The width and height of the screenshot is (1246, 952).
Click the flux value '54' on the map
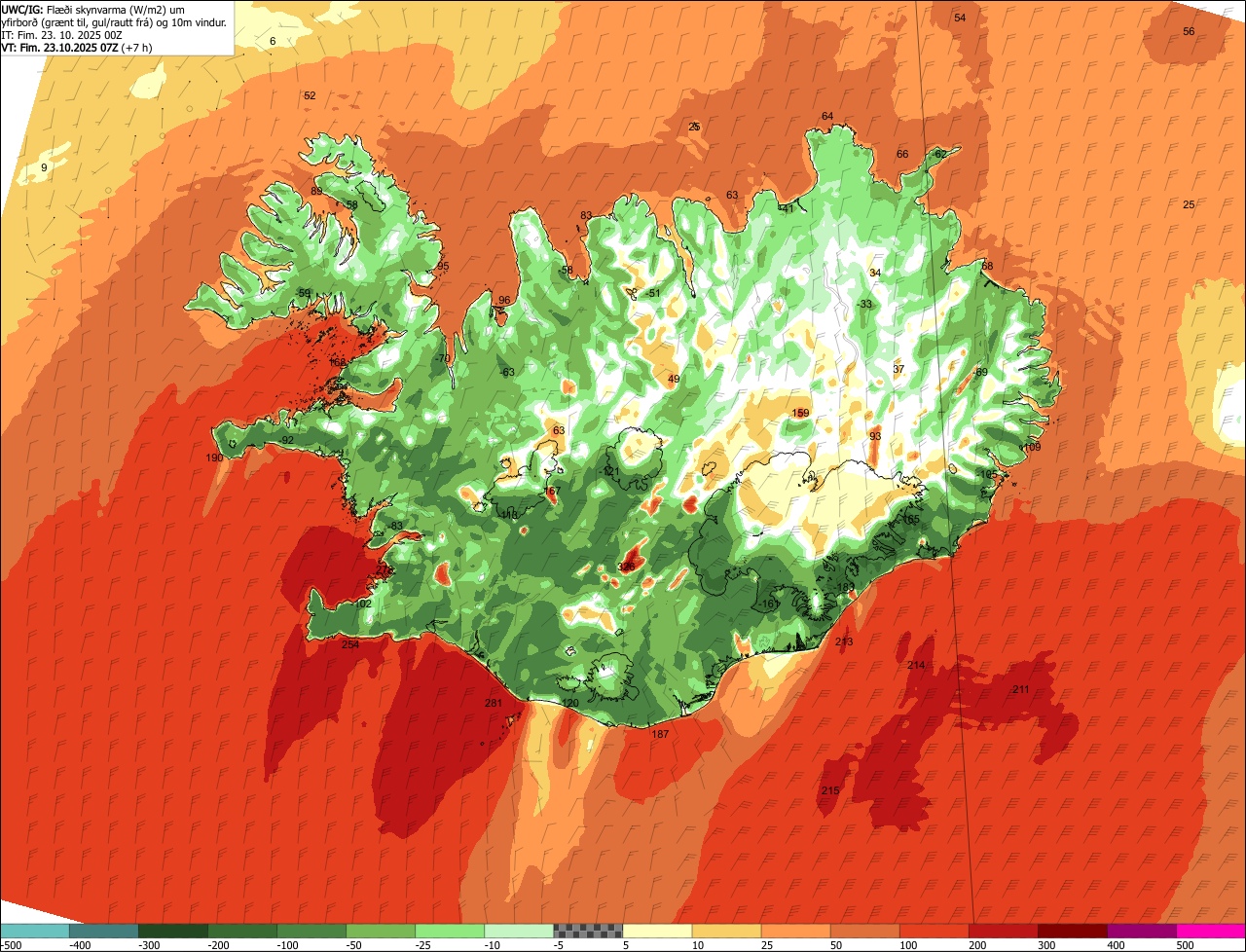(960, 18)
